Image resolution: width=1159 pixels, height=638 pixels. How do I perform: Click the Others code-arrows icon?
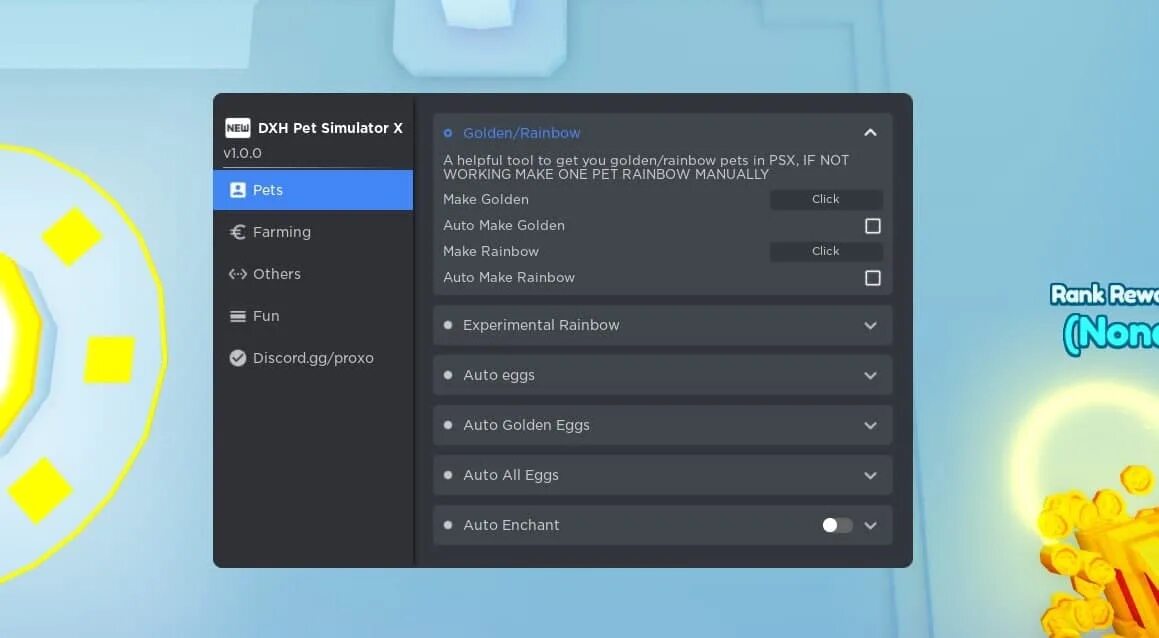[237, 274]
